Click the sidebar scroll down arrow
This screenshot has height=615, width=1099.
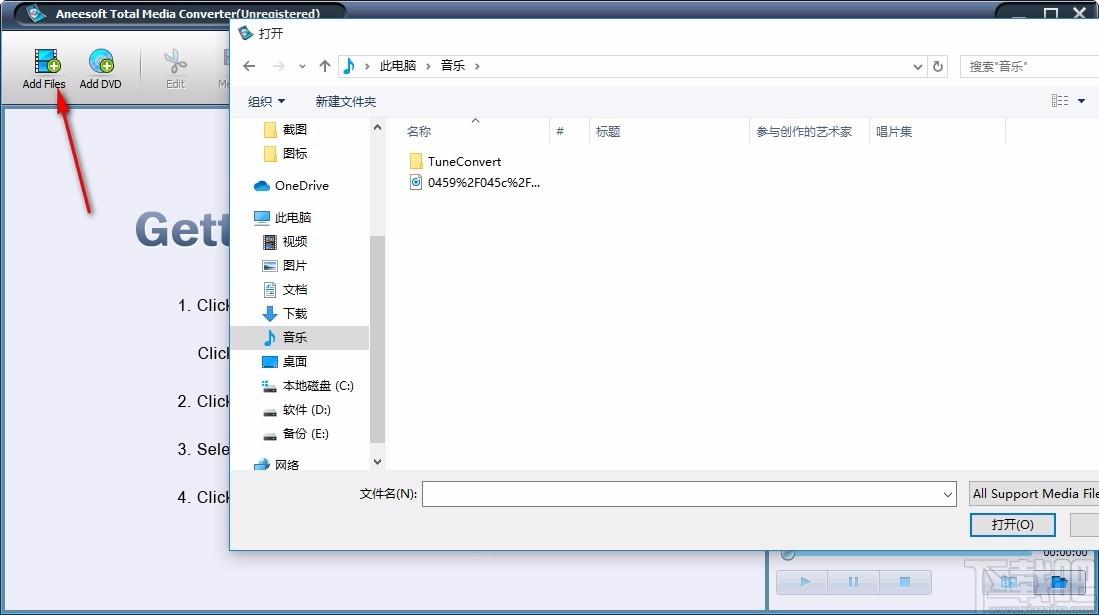tap(377, 461)
